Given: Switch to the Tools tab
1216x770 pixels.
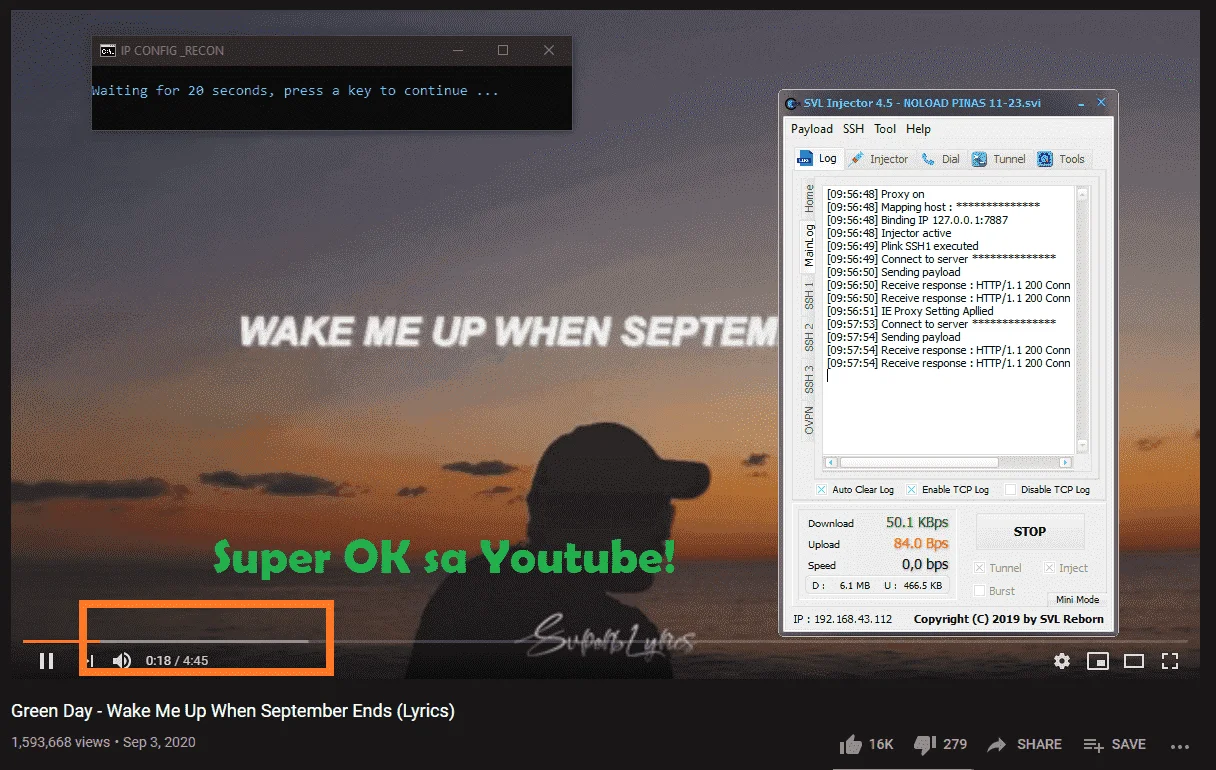Looking at the screenshot, I should click(x=1062, y=159).
